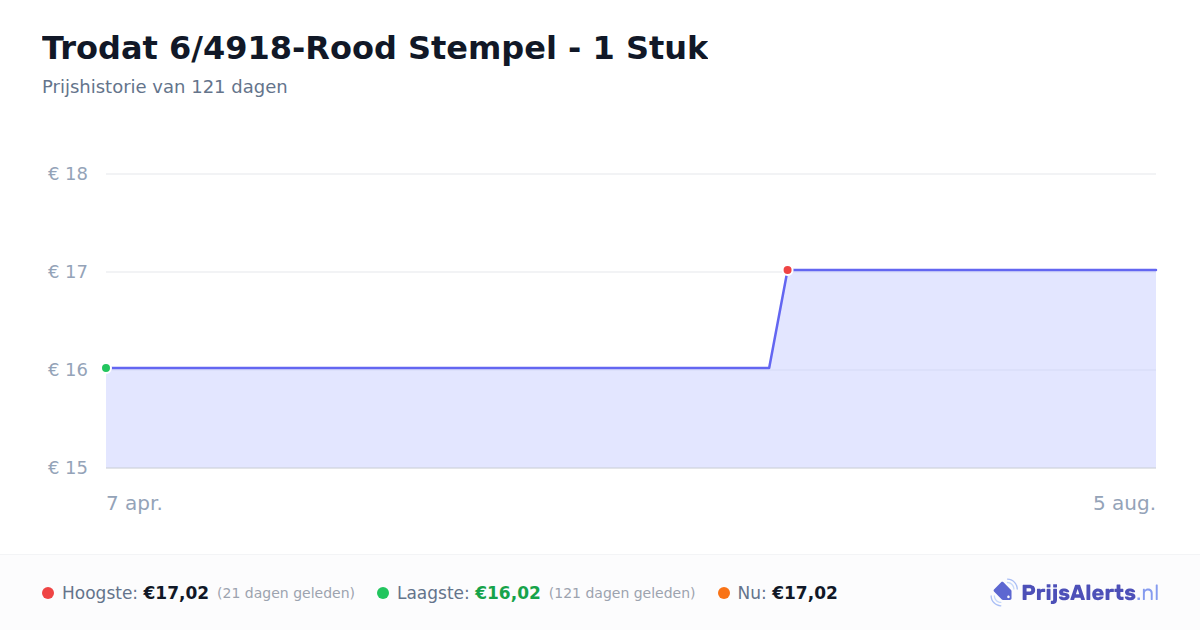Image resolution: width=1200 pixels, height=630 pixels.
Task: Click the red highest-price dot on the chart line
Action: coord(787,270)
